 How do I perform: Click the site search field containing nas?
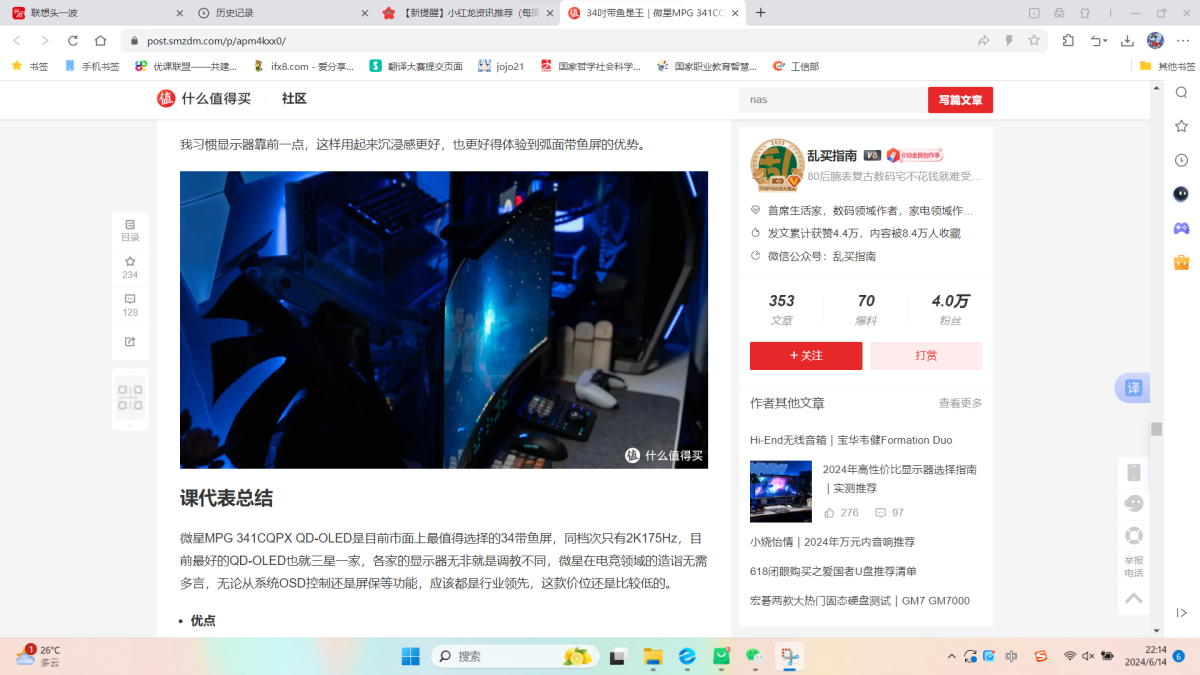coord(834,100)
